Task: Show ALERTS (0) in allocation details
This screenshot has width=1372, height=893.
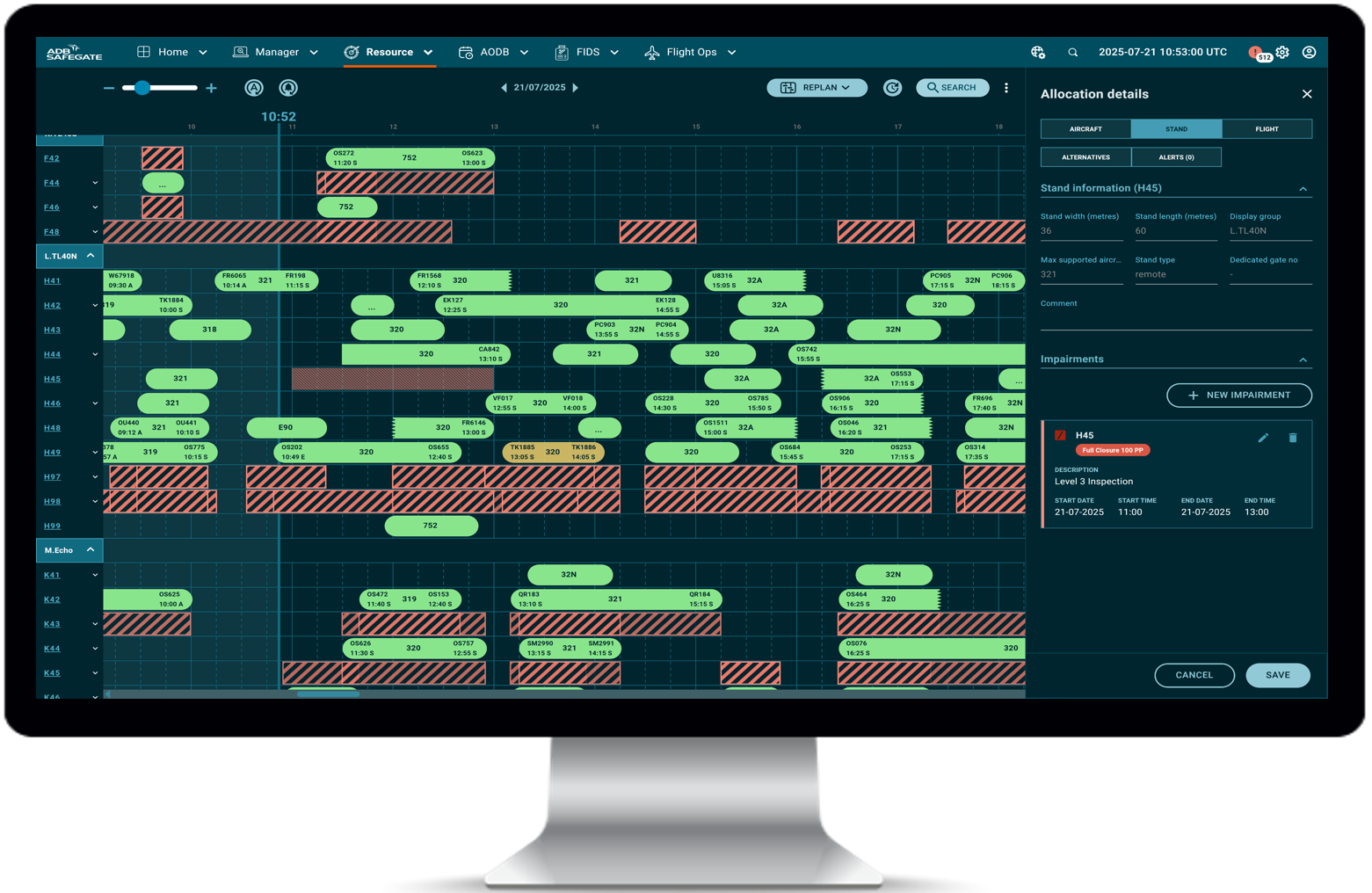Action: (1176, 157)
